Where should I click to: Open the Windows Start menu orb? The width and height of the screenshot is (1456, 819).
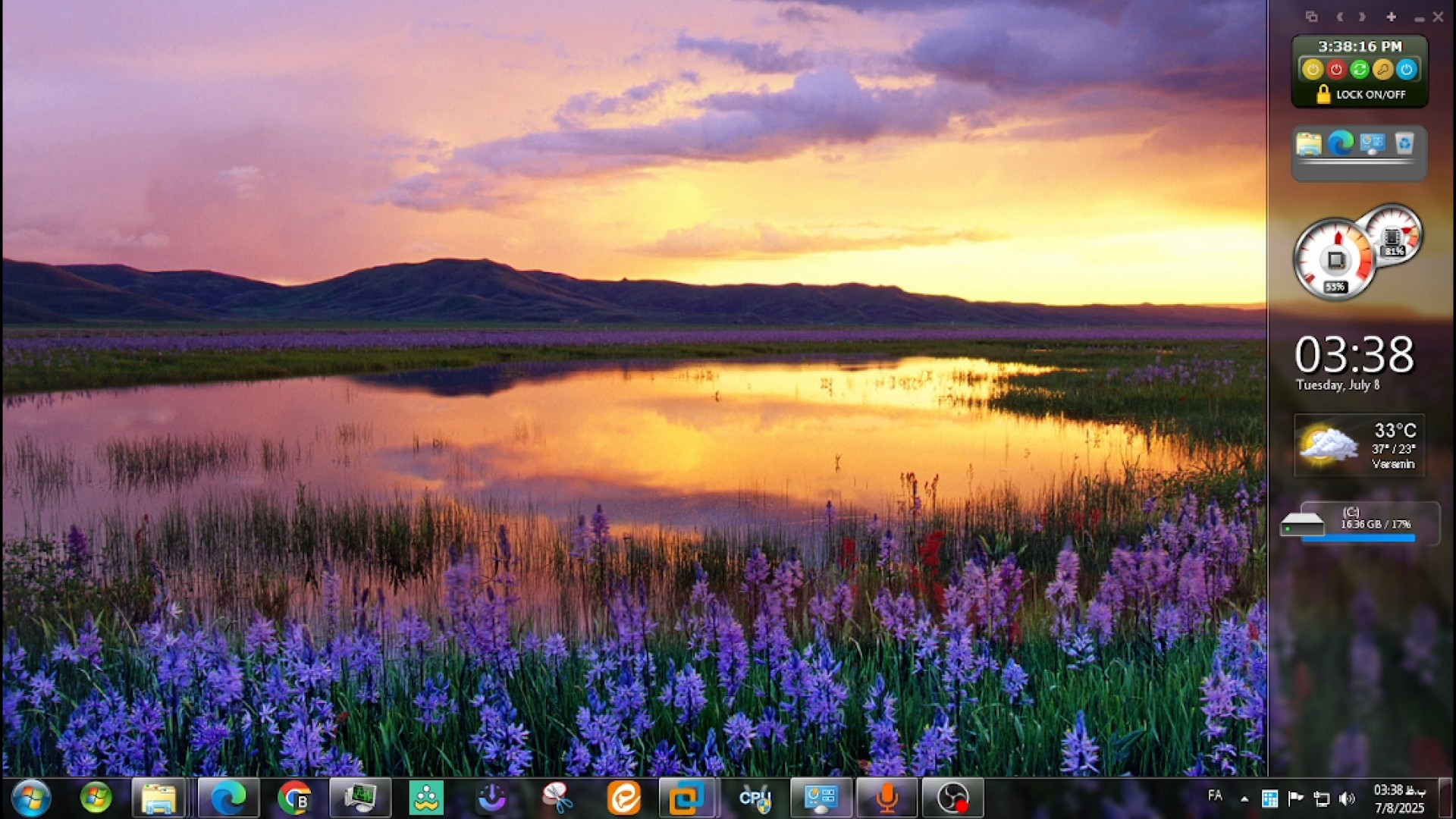click(x=30, y=798)
